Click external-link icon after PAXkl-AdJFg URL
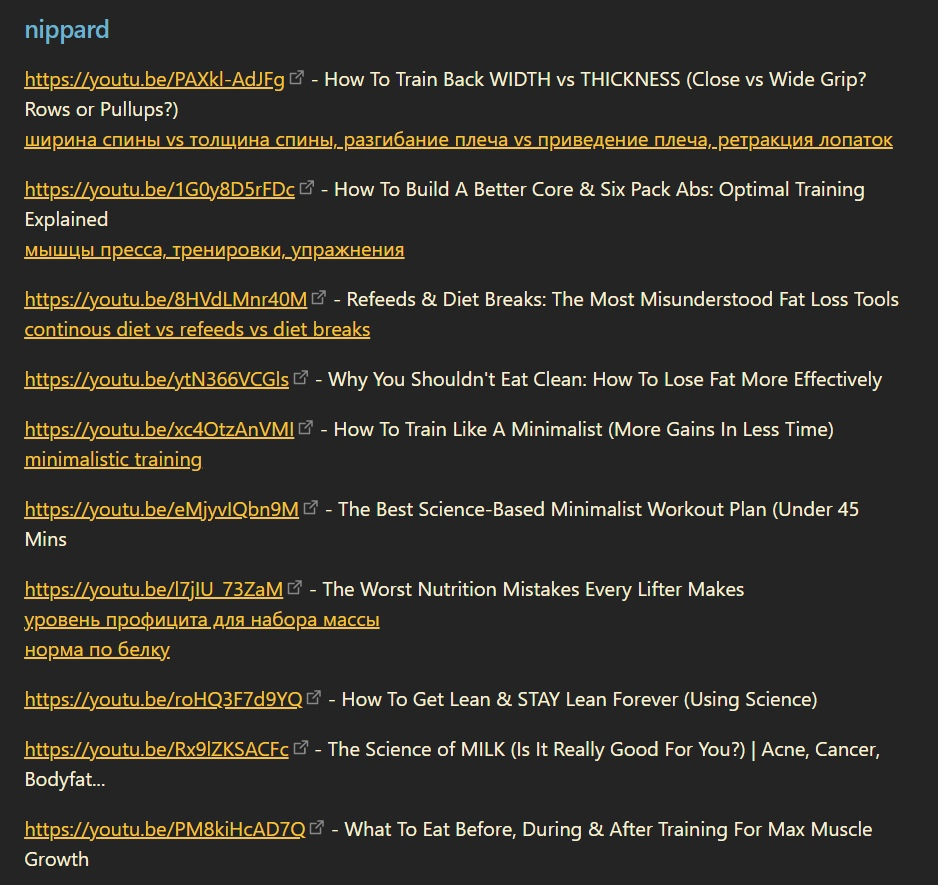 (297, 77)
